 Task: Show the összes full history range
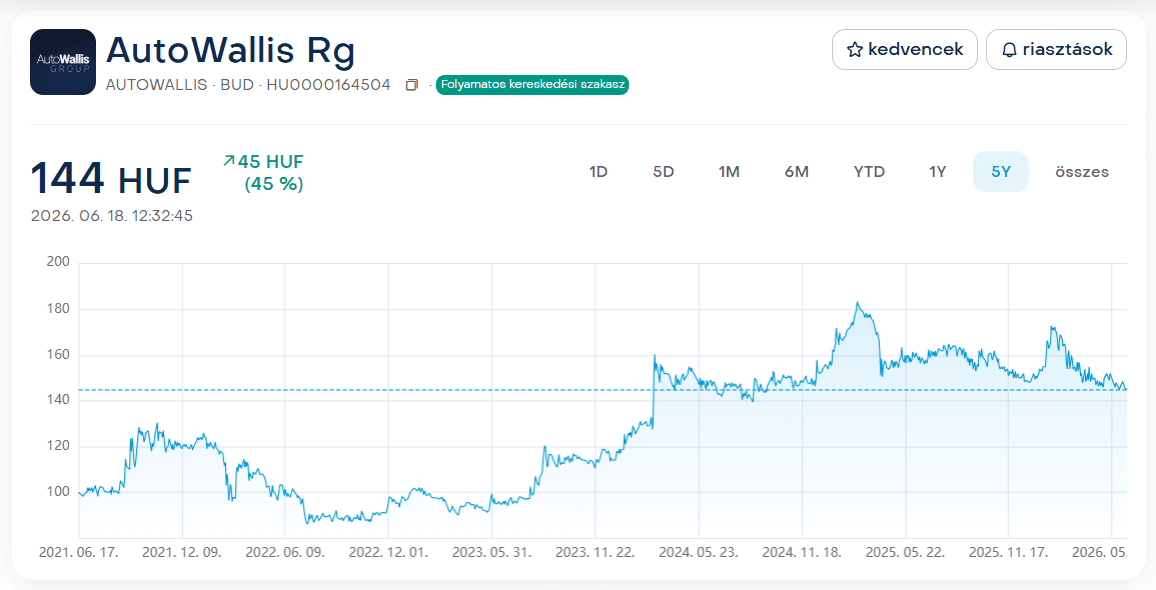(1082, 172)
